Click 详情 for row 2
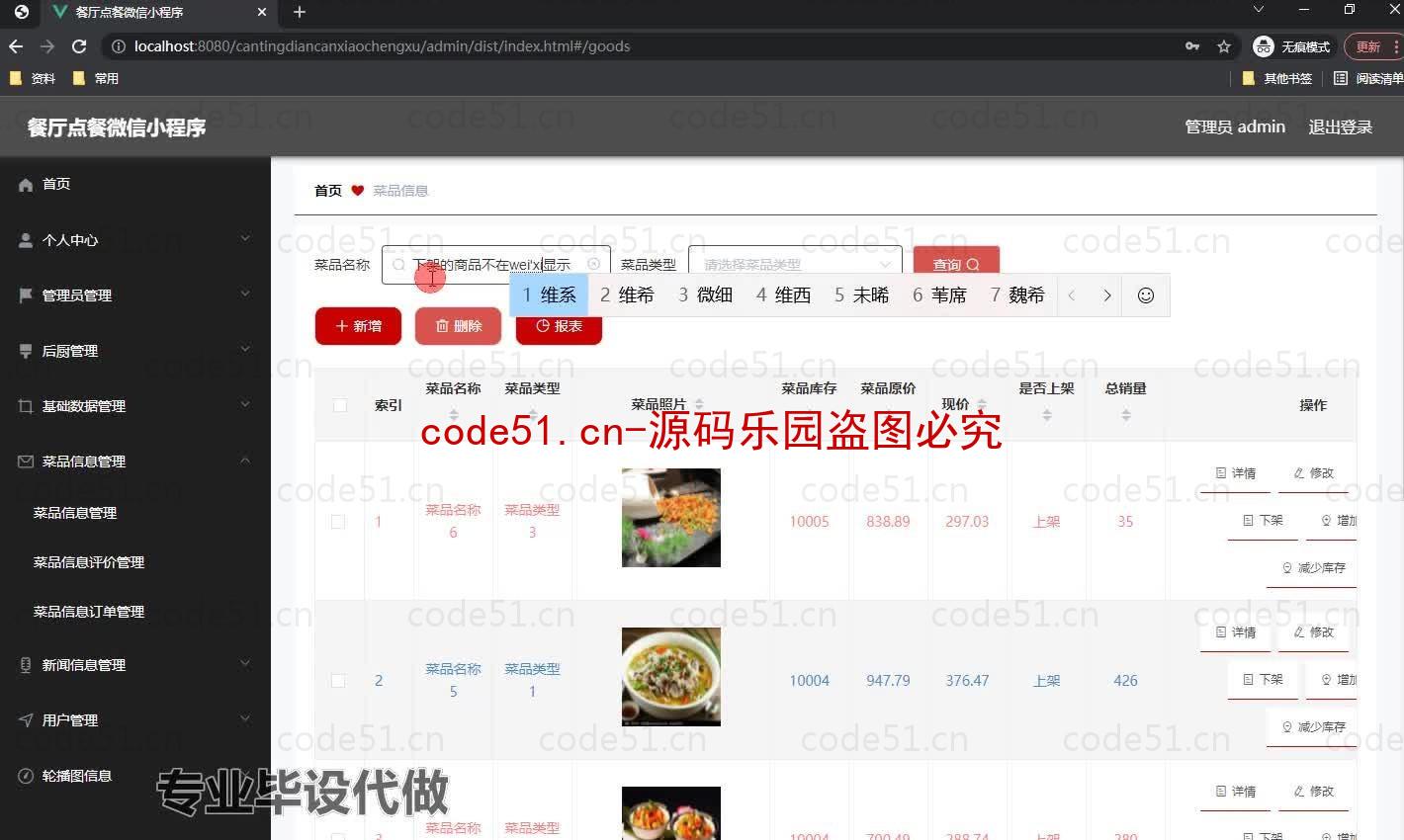The height and width of the screenshot is (840, 1404). (x=1236, y=632)
